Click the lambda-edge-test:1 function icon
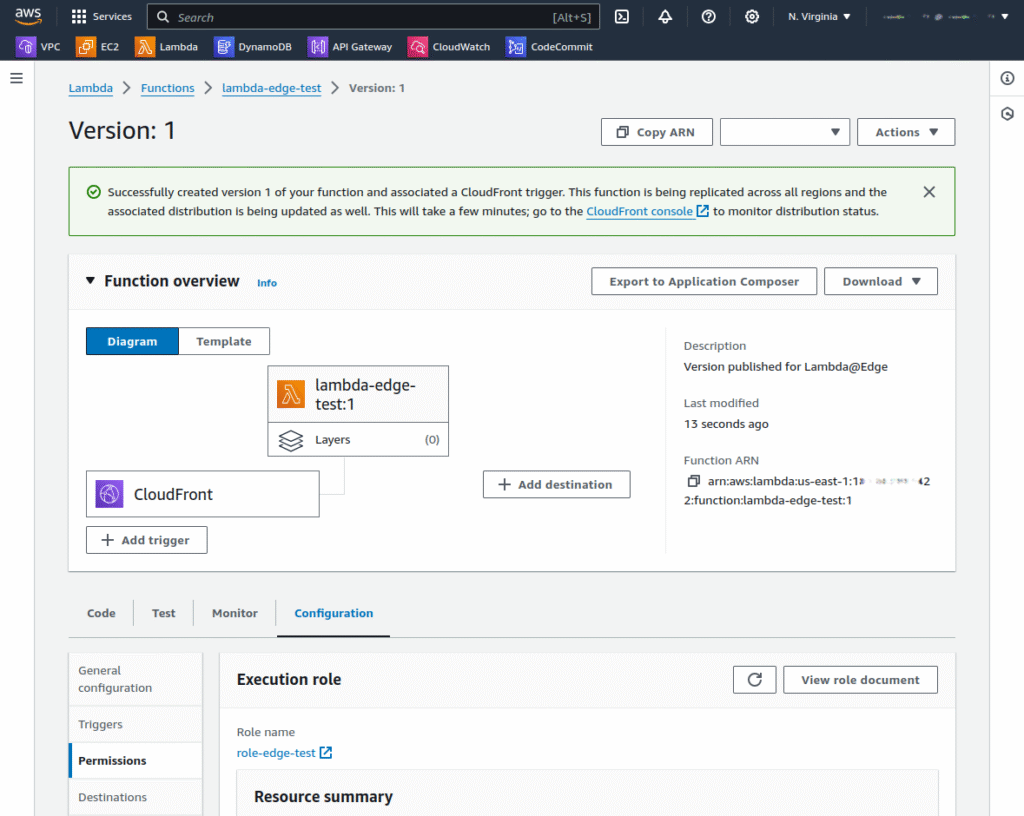 tap(291, 394)
